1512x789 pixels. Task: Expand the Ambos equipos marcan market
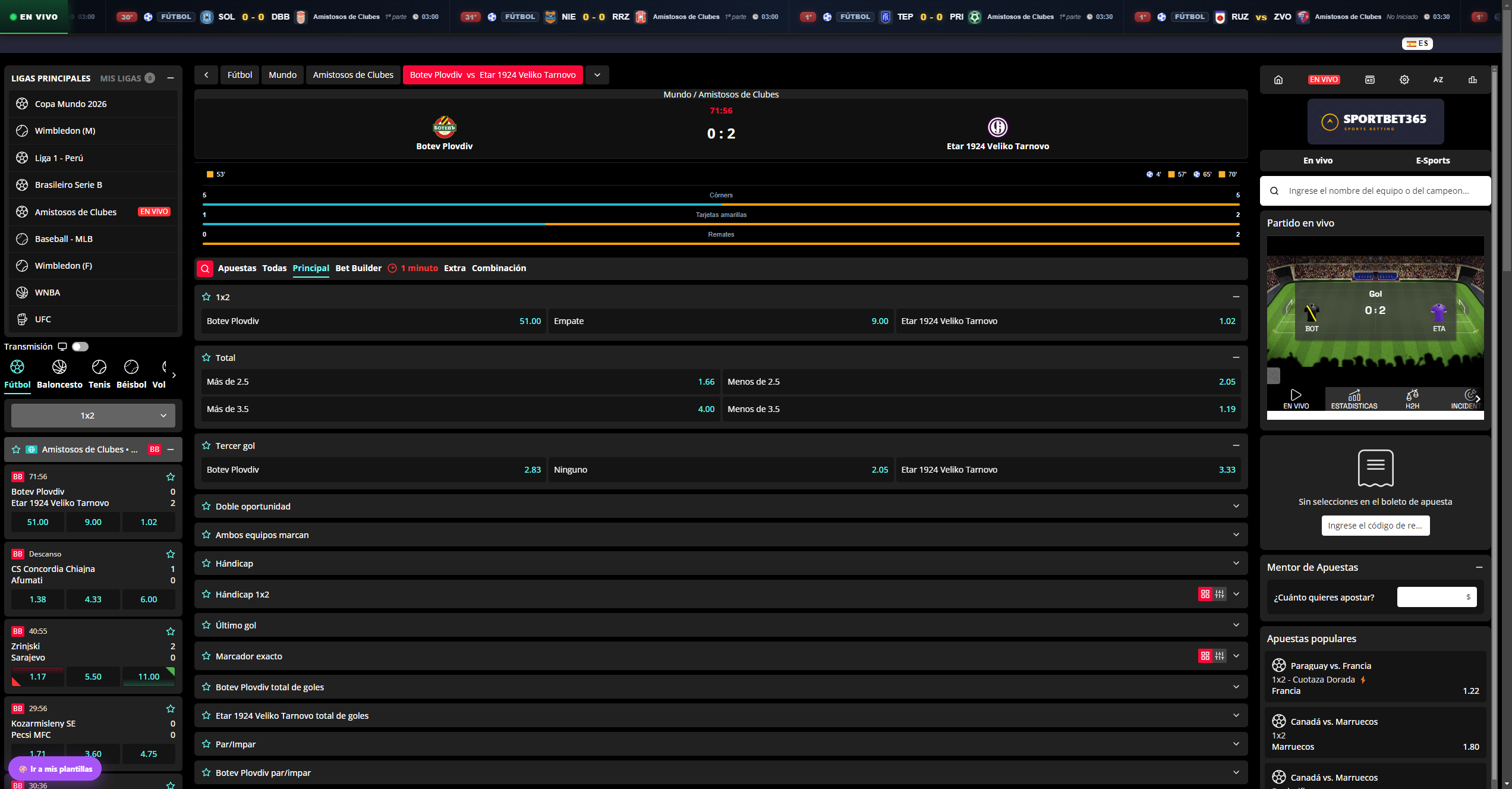click(x=1236, y=535)
